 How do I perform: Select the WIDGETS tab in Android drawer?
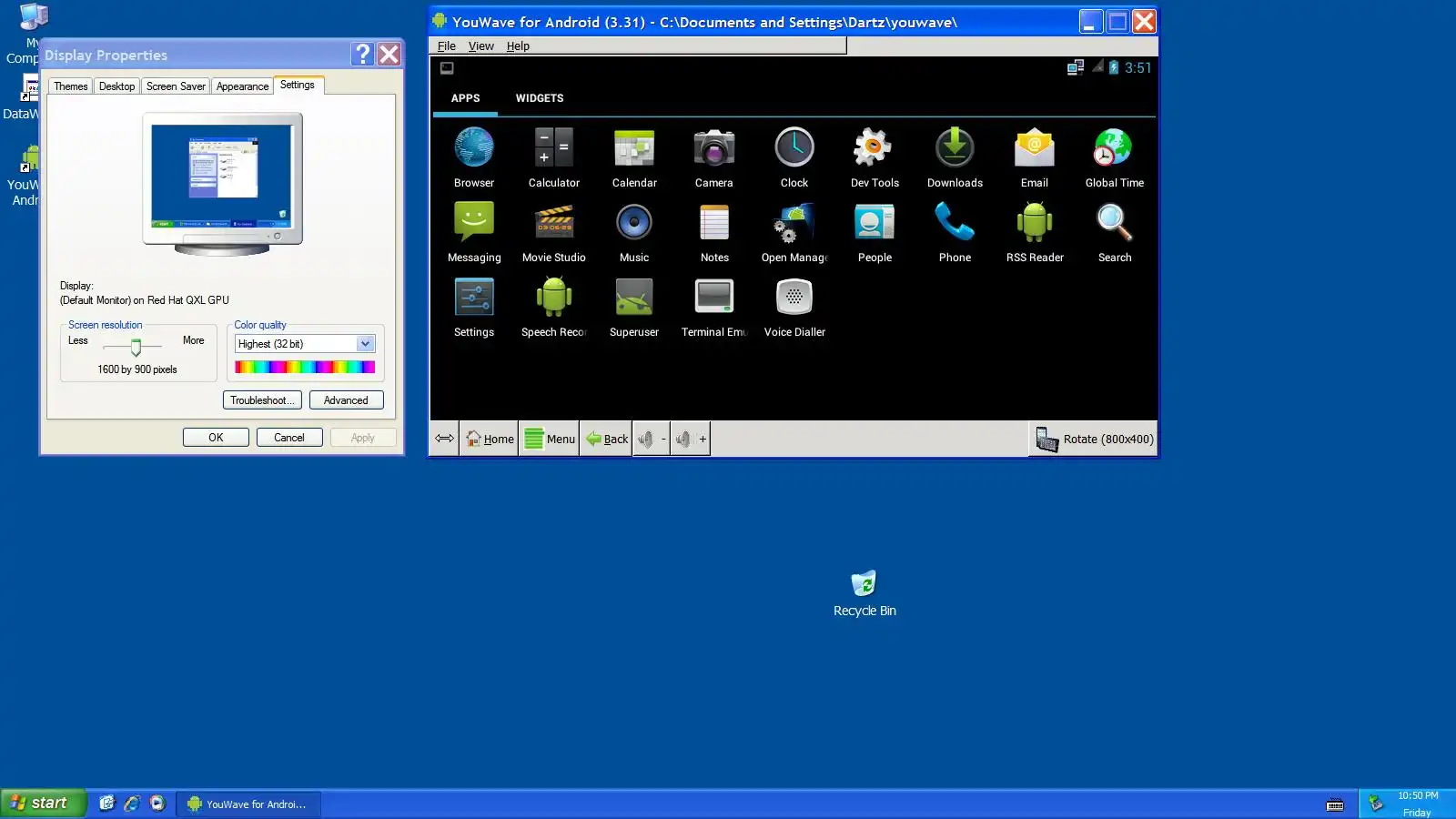tap(540, 98)
